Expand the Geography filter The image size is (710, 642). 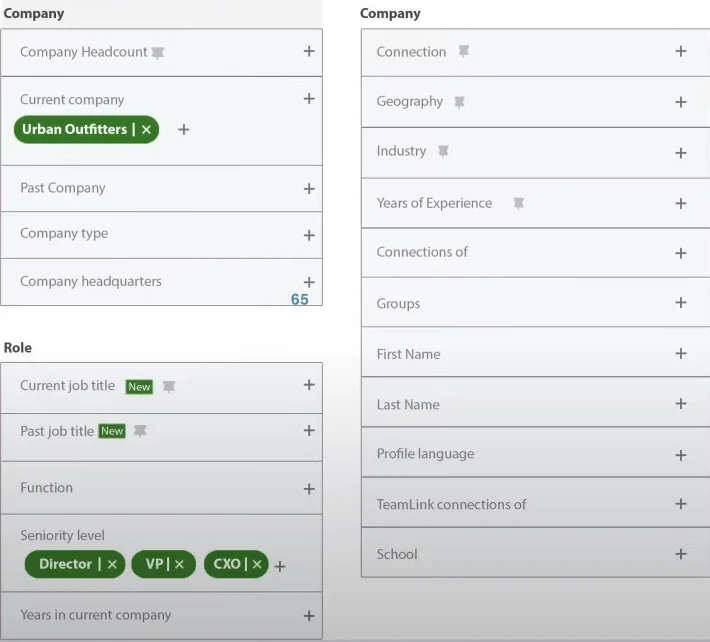(x=681, y=102)
